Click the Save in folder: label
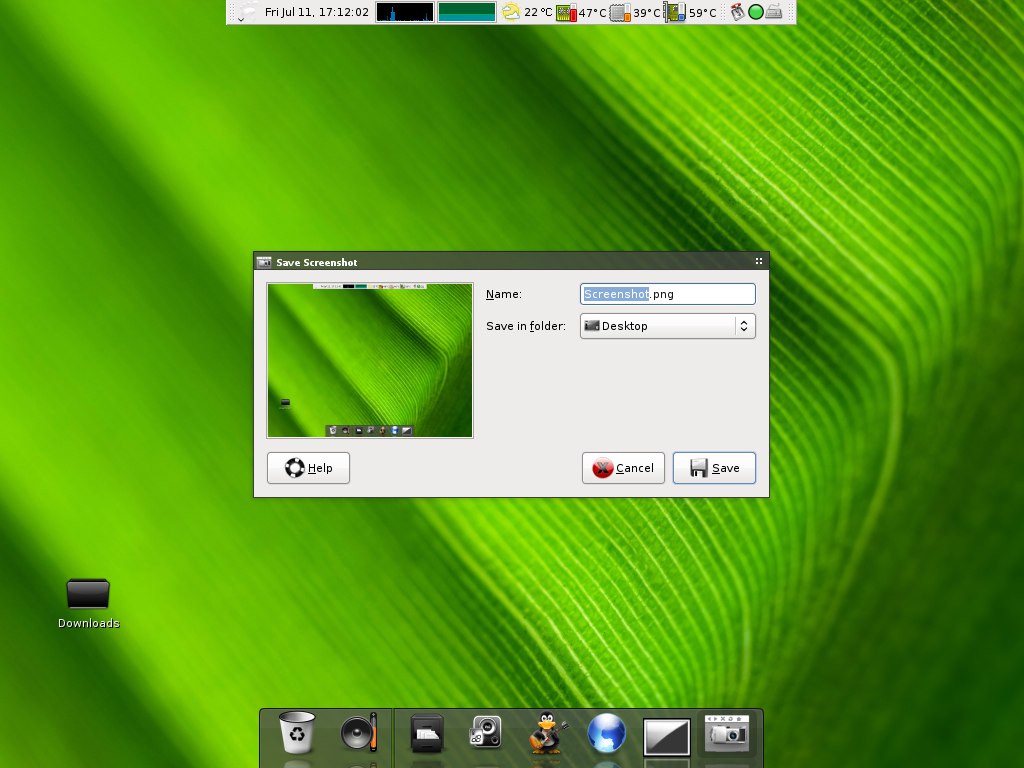The image size is (1024, 768). pos(526,326)
